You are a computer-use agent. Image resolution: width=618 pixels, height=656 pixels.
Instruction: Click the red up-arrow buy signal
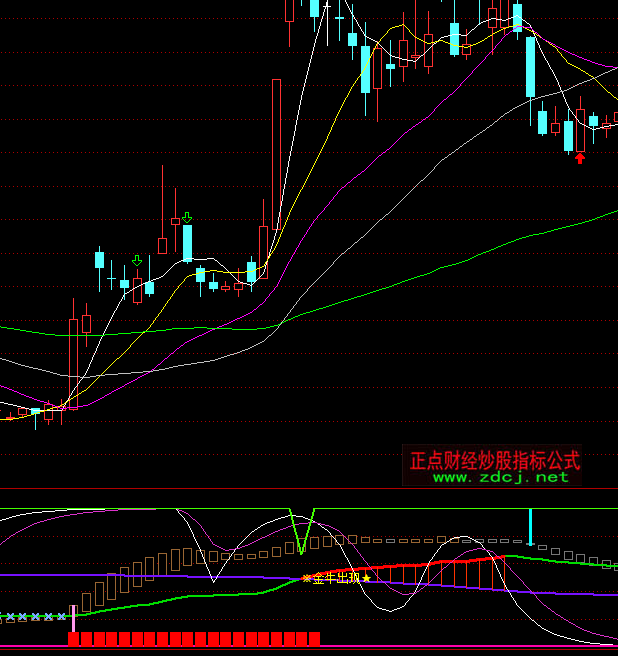(580, 158)
